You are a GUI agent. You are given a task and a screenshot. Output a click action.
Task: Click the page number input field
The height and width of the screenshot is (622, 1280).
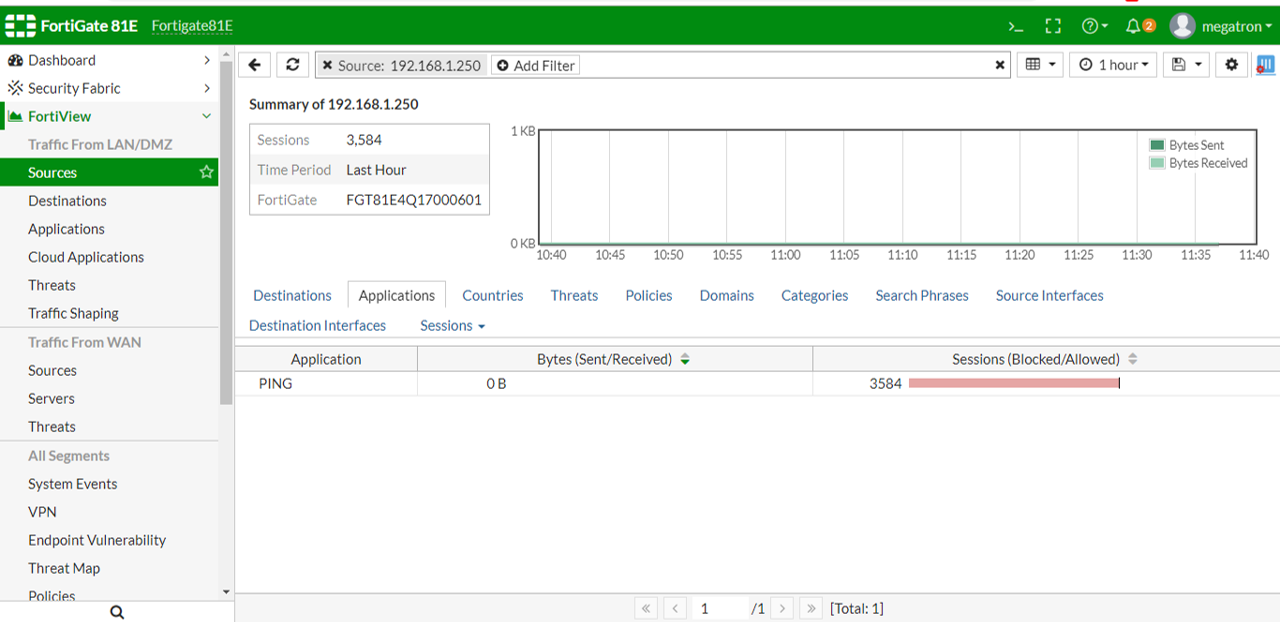(718, 608)
